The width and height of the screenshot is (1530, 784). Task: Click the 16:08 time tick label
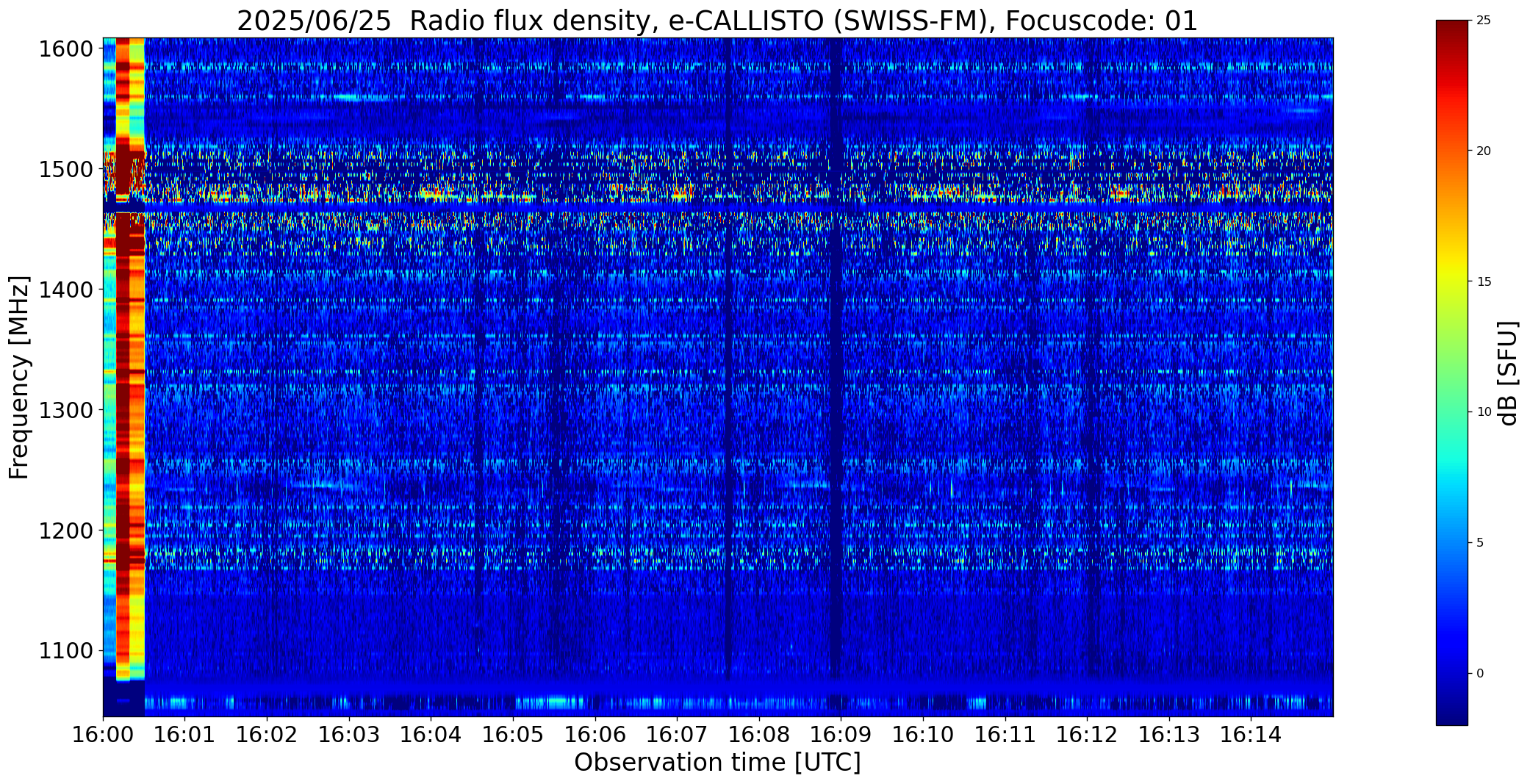[x=759, y=735]
